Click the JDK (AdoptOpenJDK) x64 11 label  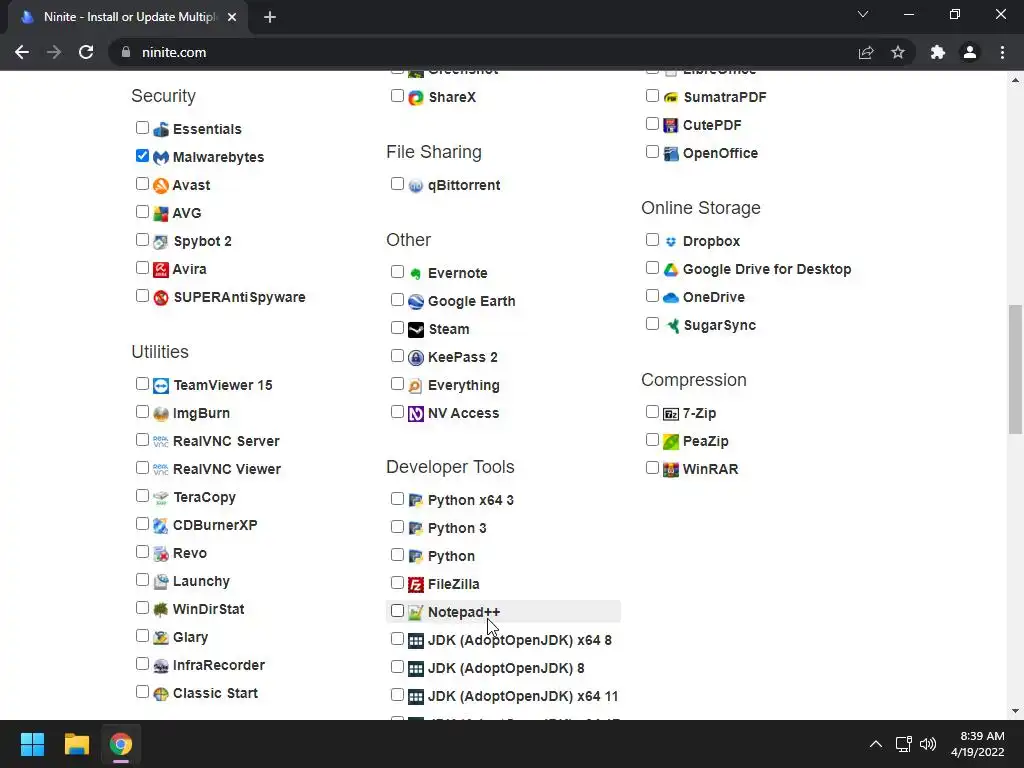(x=522, y=697)
